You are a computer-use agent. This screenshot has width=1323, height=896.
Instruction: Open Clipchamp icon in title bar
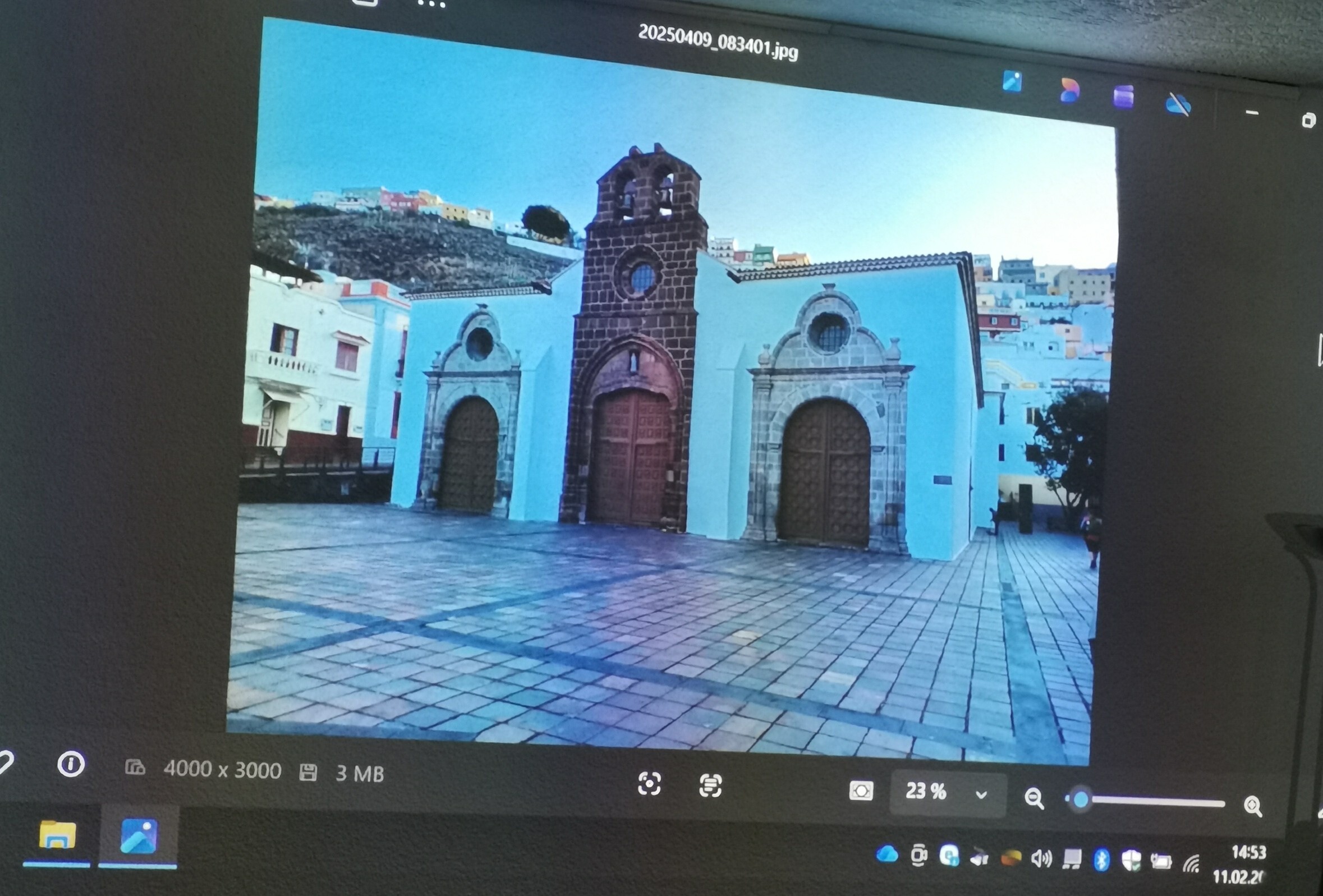click(x=1123, y=96)
